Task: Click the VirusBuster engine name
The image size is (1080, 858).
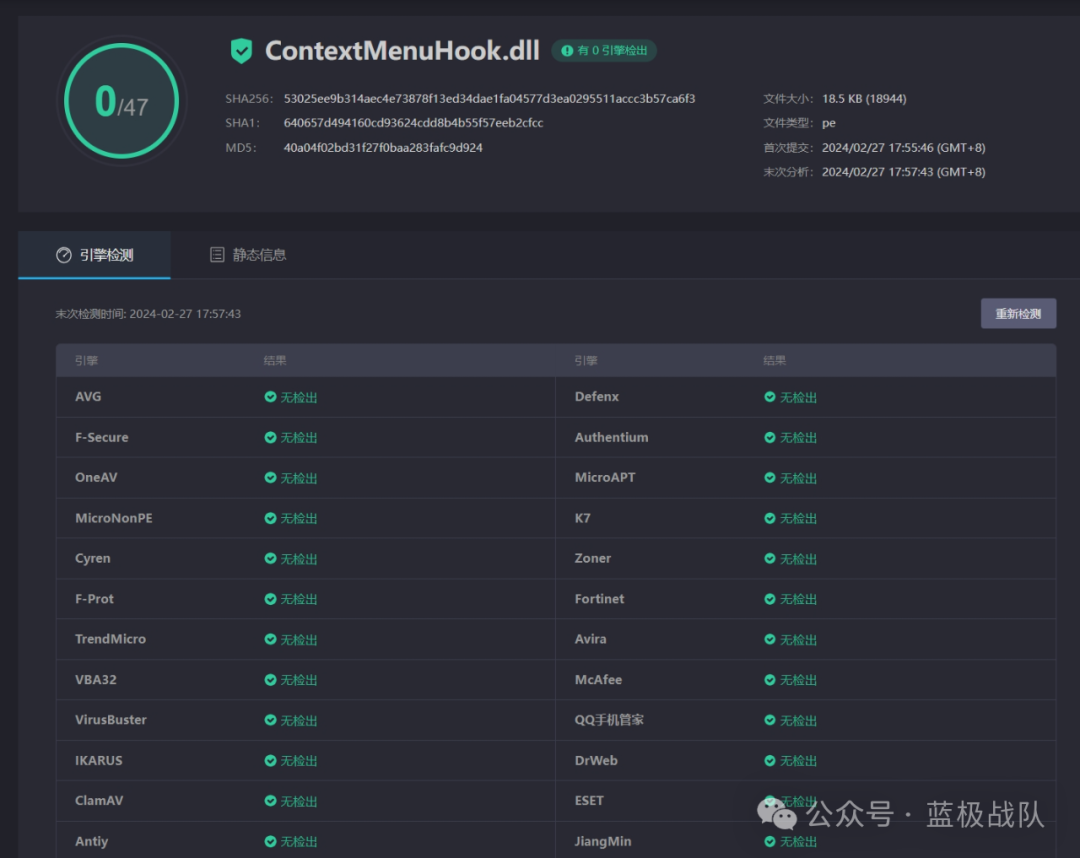Action: pyautogui.click(x=110, y=720)
